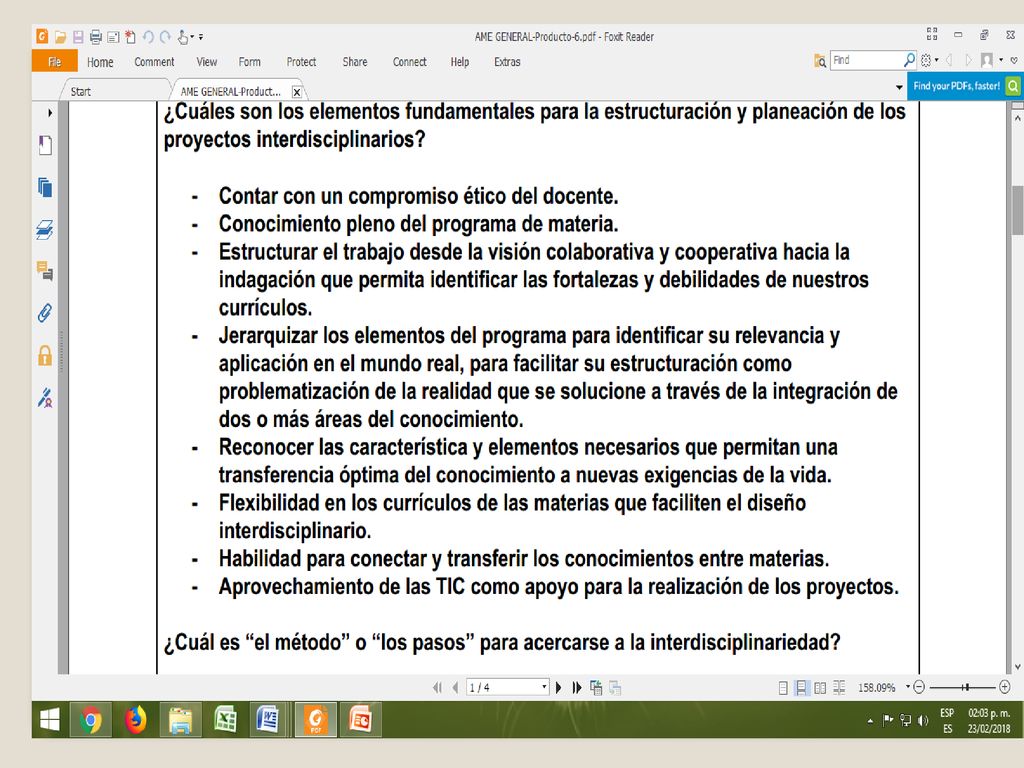
Task: Undo the last action
Action: (148, 37)
